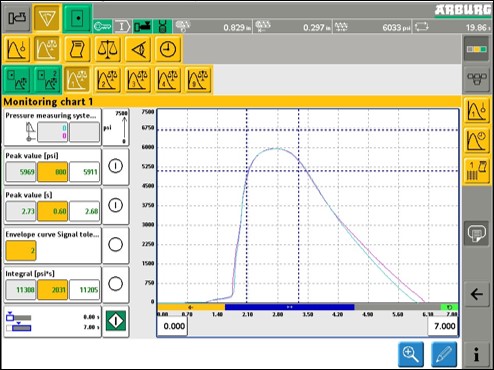The width and height of the screenshot is (494, 370).
Task: Edit chart end time field 7.000
Action: 443,326
